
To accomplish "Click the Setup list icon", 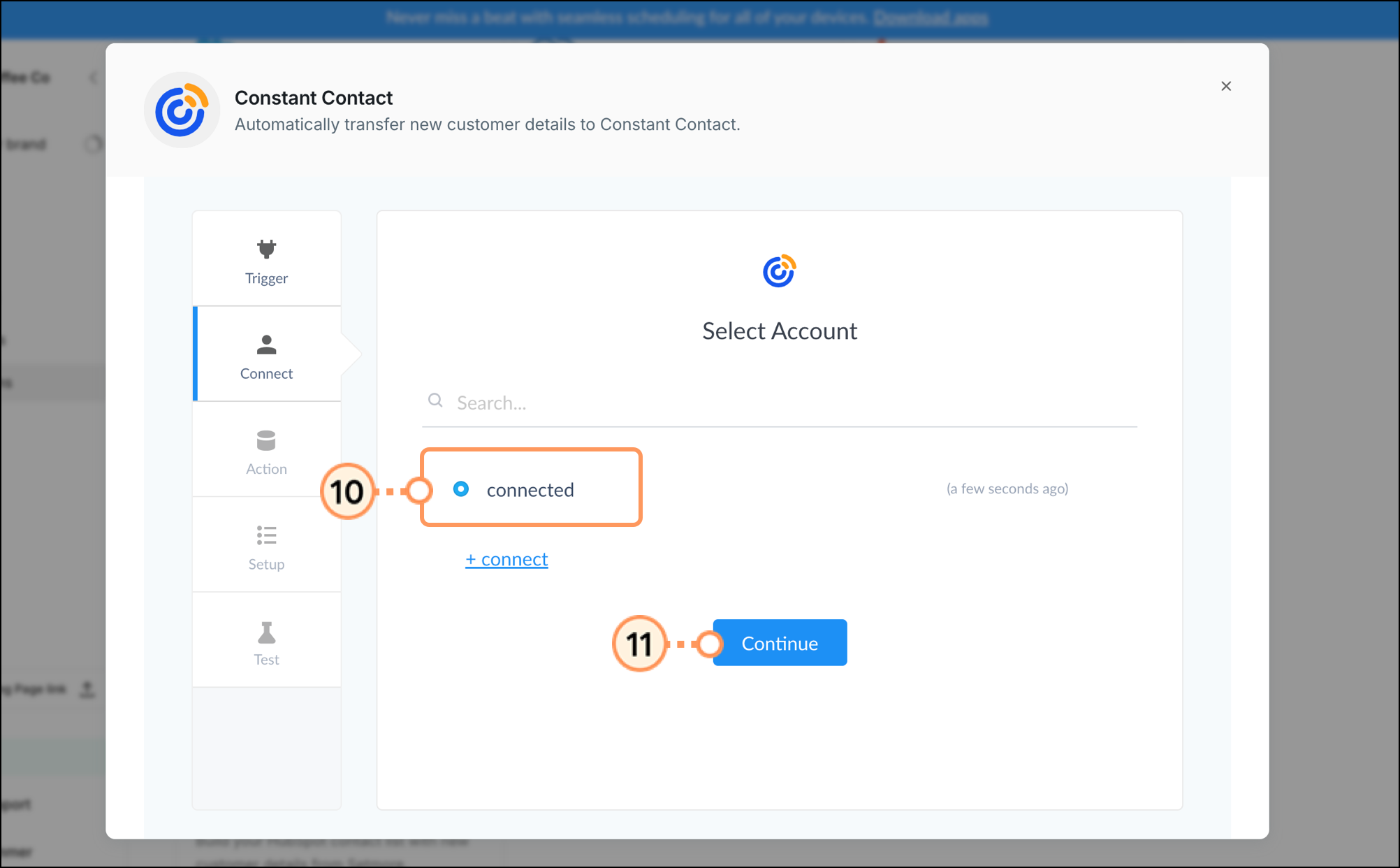I will (x=266, y=535).
